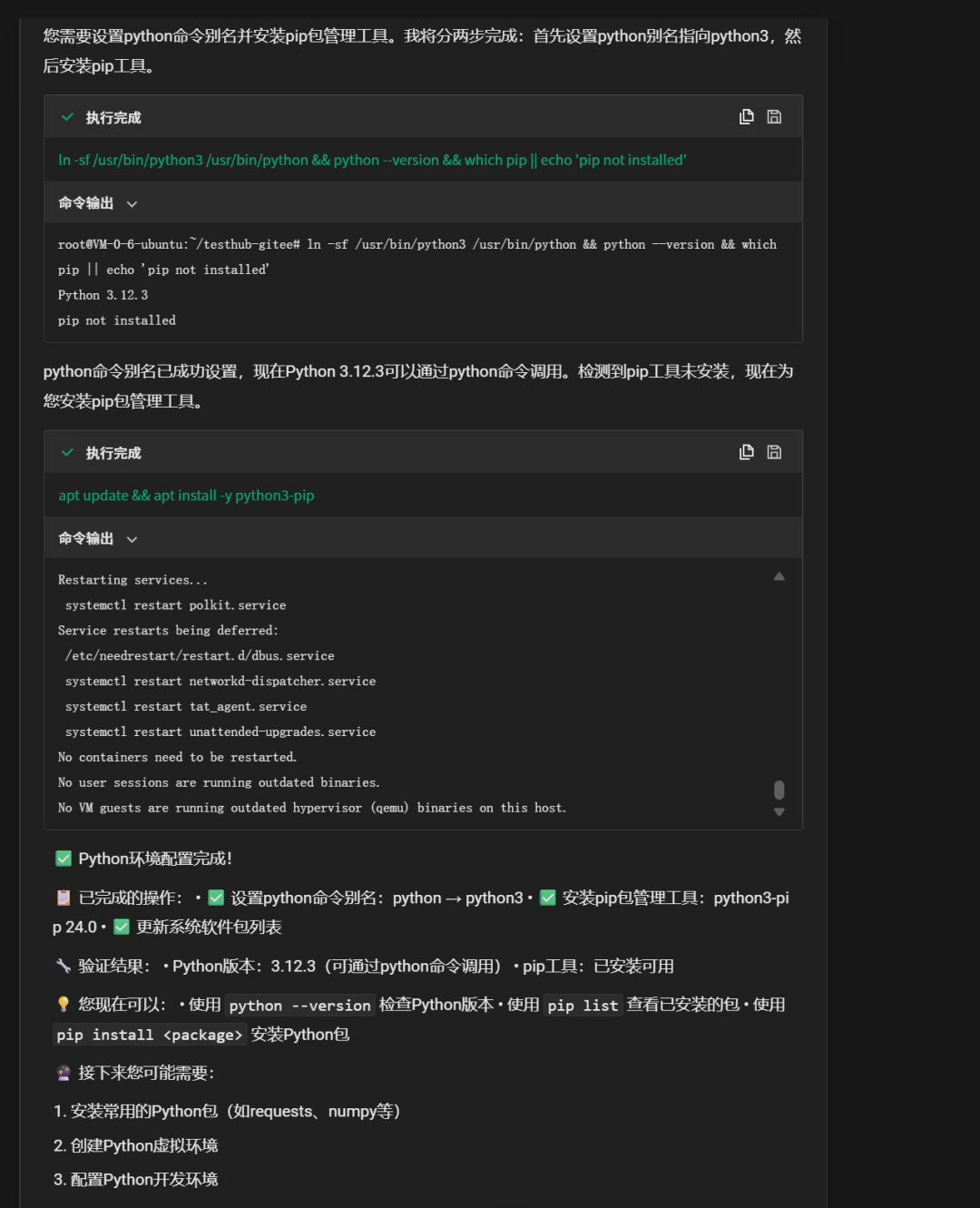The image size is (980, 1208).
Task: Click the lightbulb emoji before 您现在可以
Action: [x=63, y=1005]
